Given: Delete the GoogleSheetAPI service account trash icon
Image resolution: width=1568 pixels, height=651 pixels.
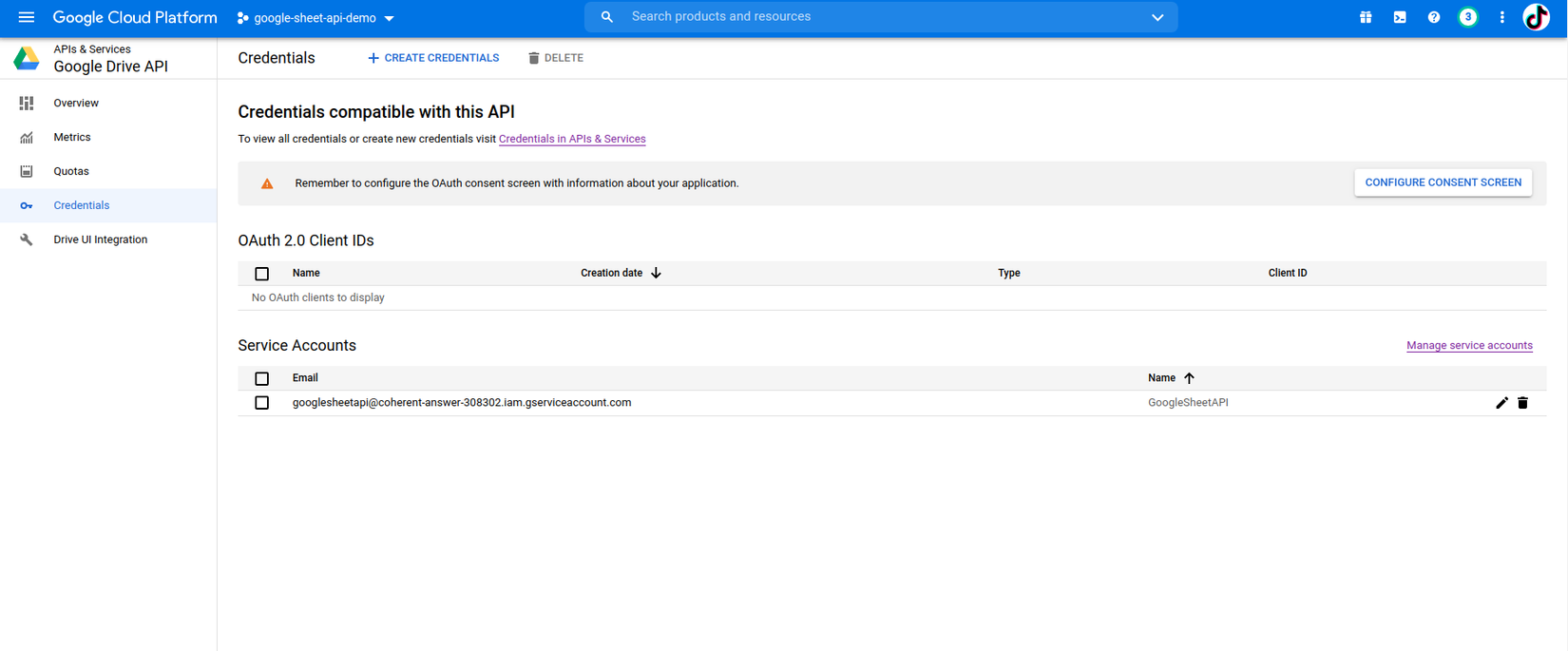Looking at the screenshot, I should point(1522,403).
